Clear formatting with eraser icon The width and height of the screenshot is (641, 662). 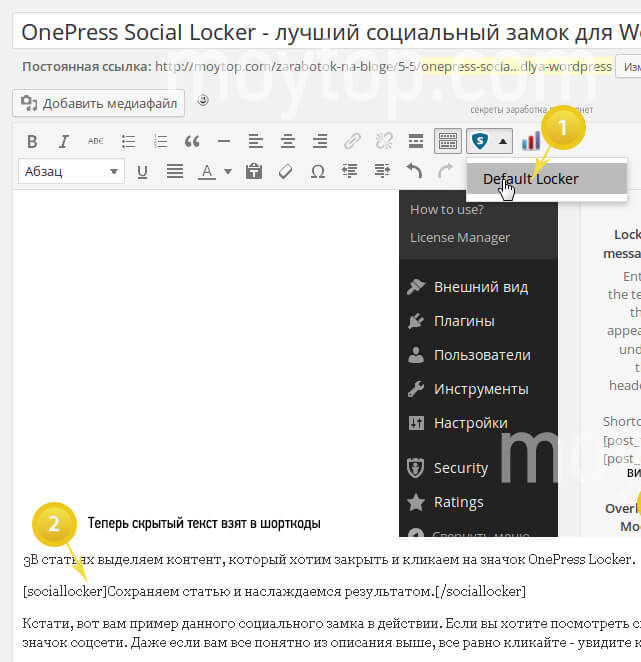(x=286, y=171)
